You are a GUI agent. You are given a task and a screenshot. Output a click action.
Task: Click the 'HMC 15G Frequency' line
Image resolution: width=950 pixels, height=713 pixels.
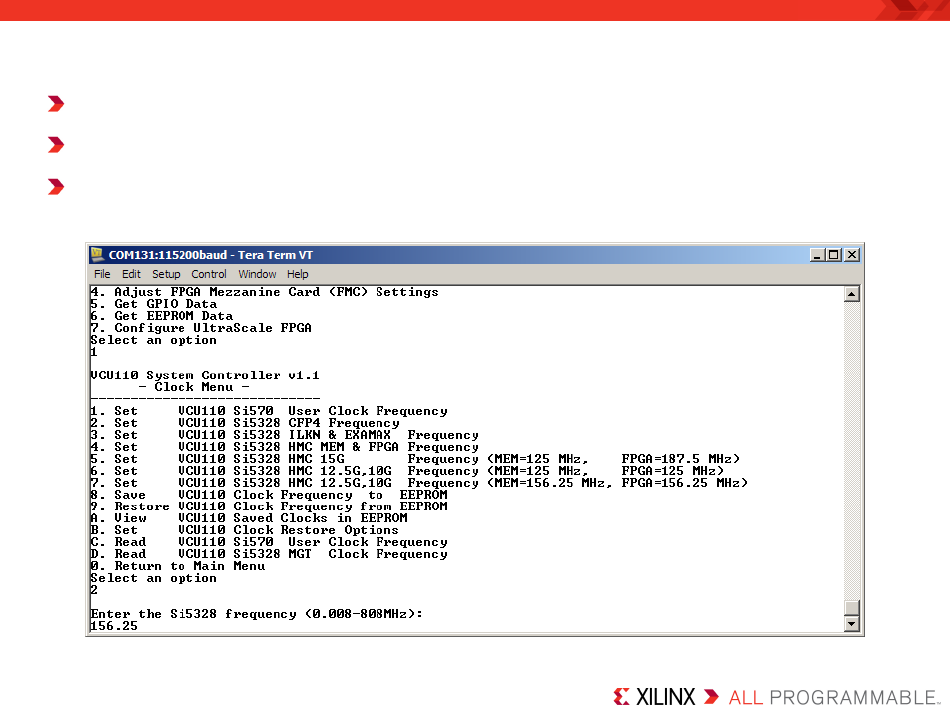[x=415, y=459]
